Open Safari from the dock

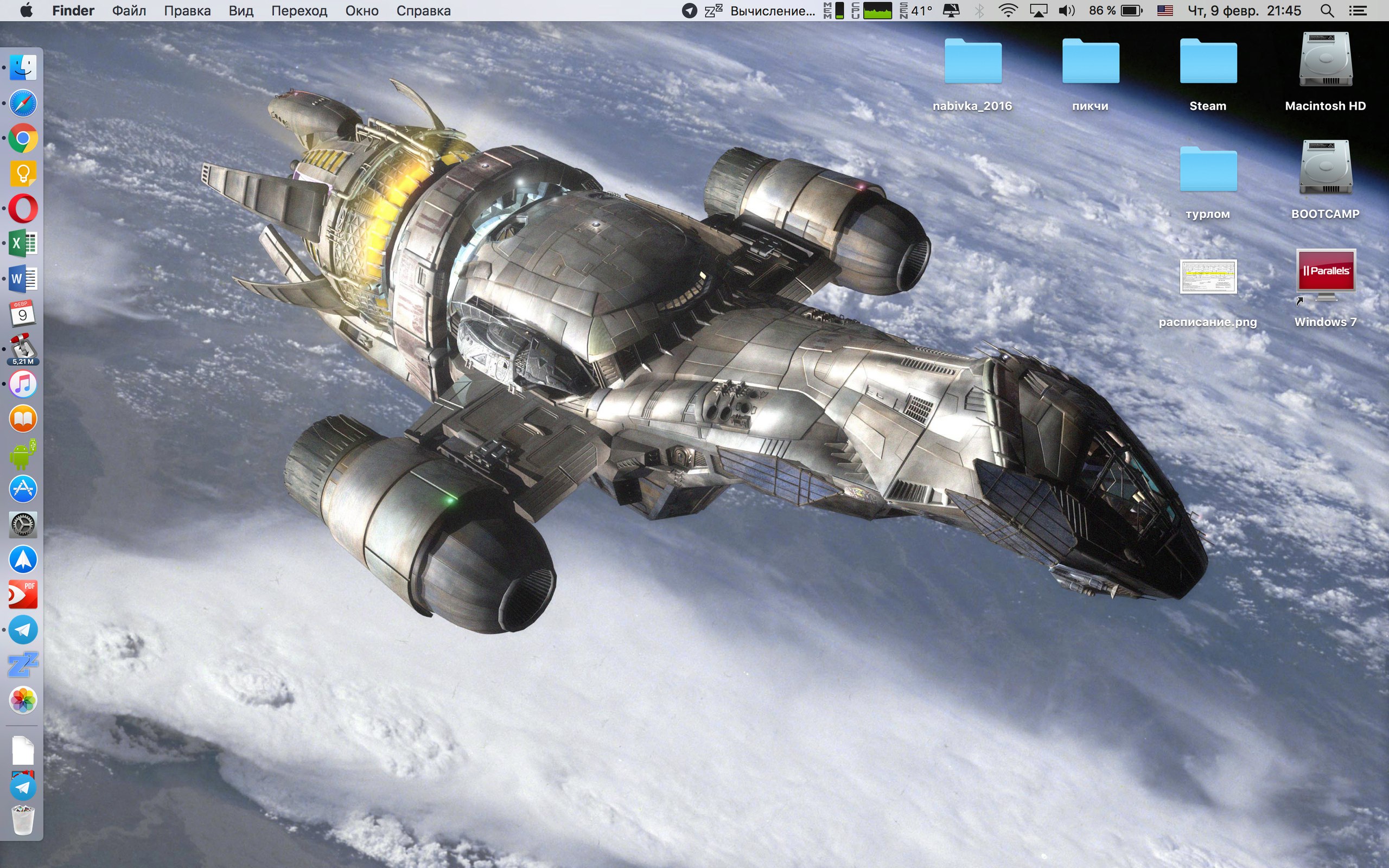[23, 103]
